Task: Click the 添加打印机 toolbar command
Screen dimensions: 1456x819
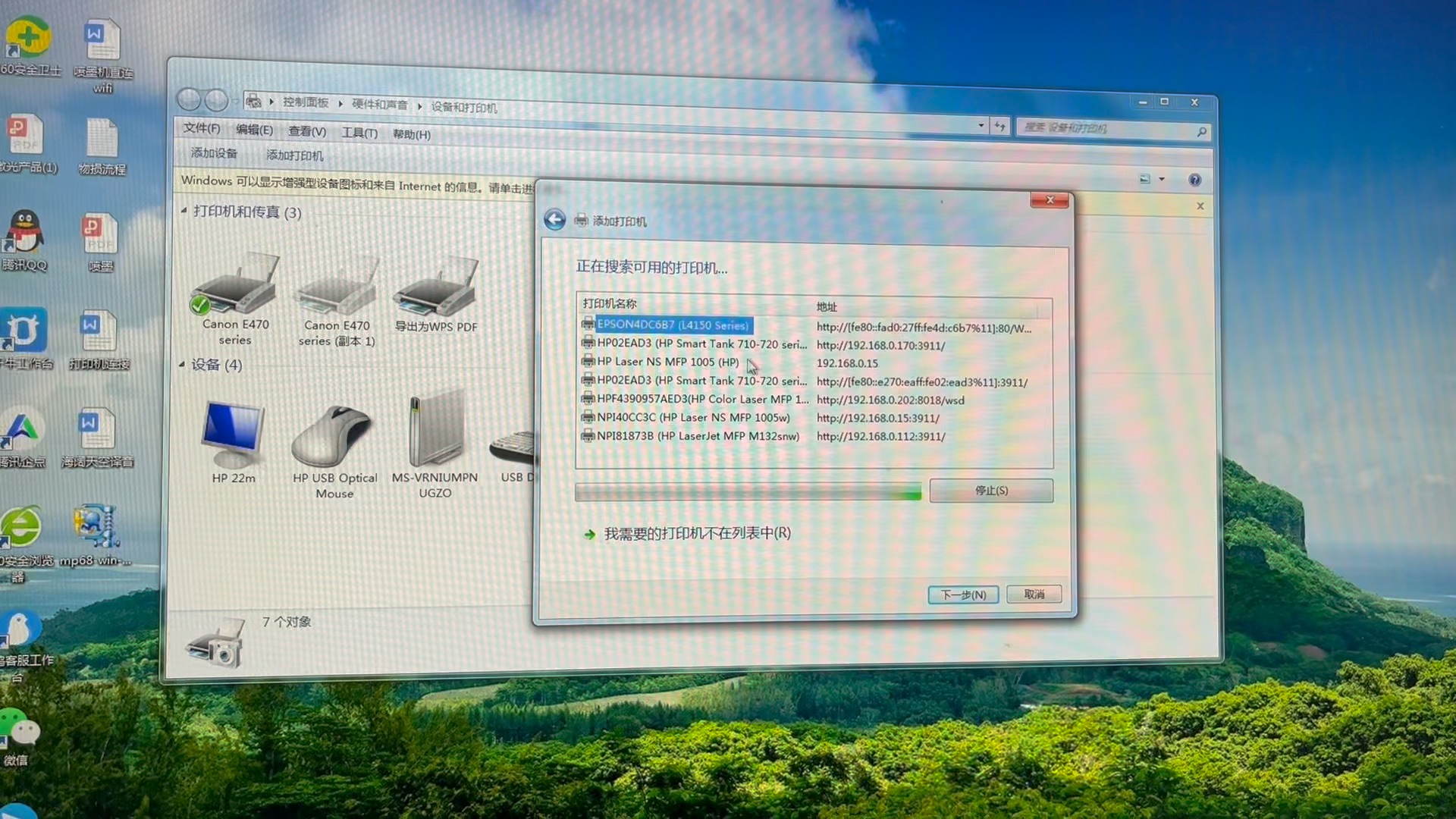Action: (294, 155)
